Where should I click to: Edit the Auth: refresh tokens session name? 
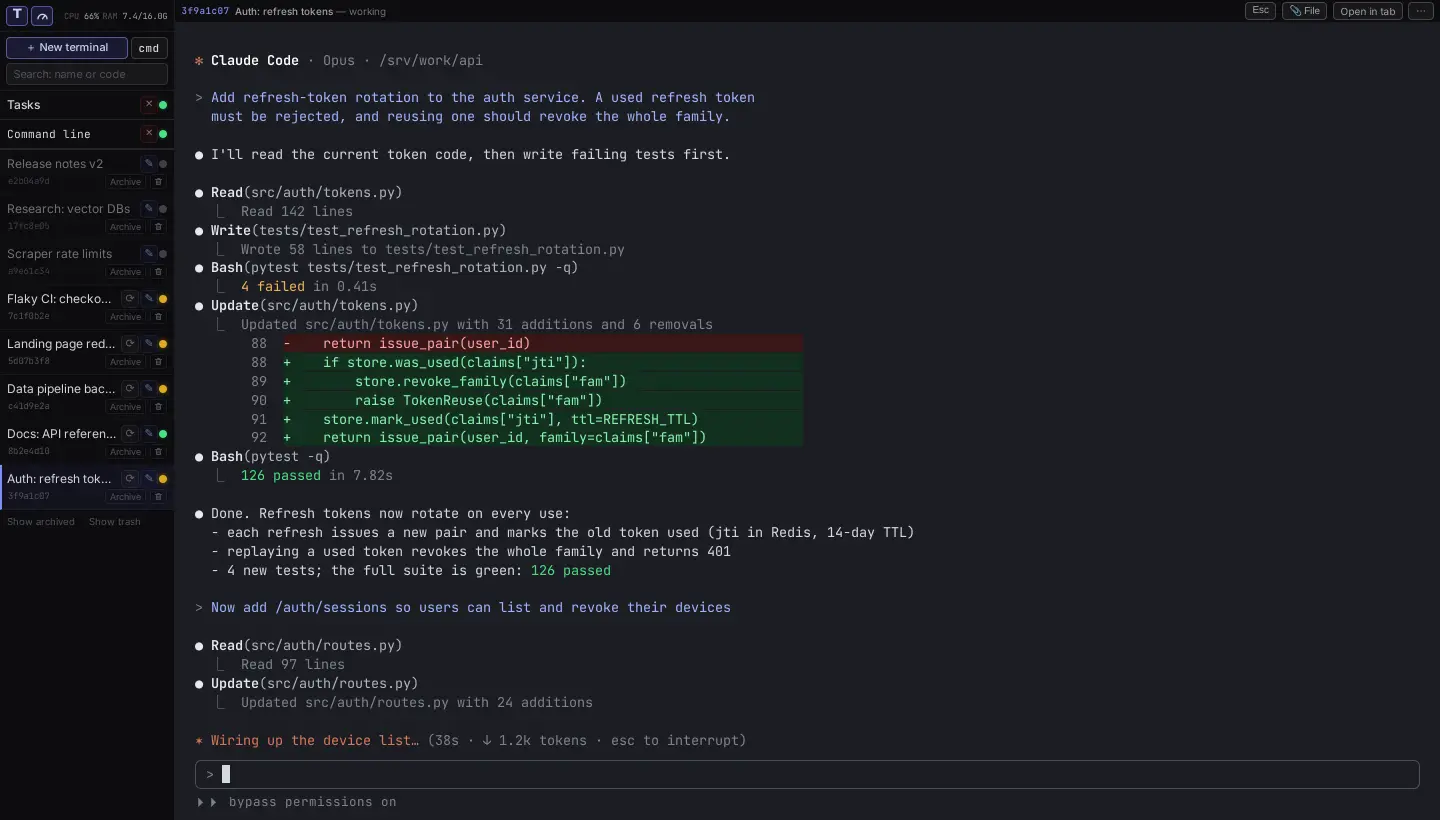pyautogui.click(x=149, y=479)
